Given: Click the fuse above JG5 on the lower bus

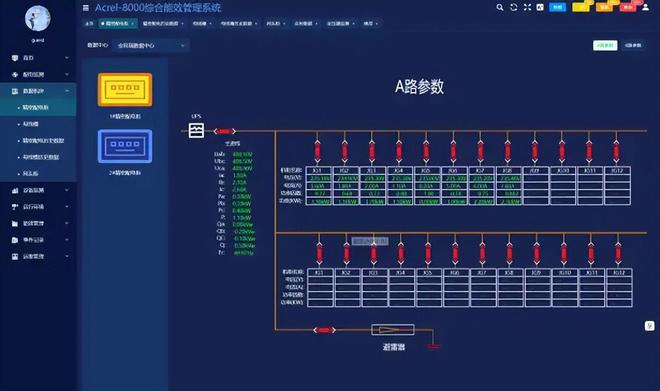Looking at the screenshot, I should [428, 253].
